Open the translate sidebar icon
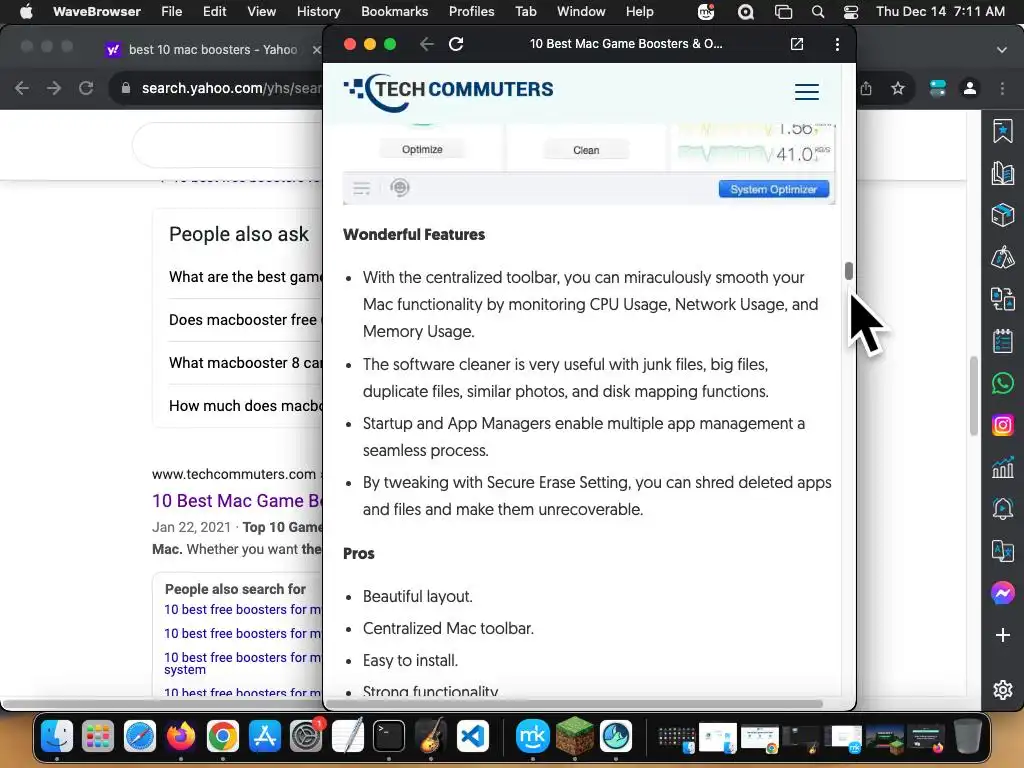Screen dimensions: 1024x768 tap(1002, 551)
